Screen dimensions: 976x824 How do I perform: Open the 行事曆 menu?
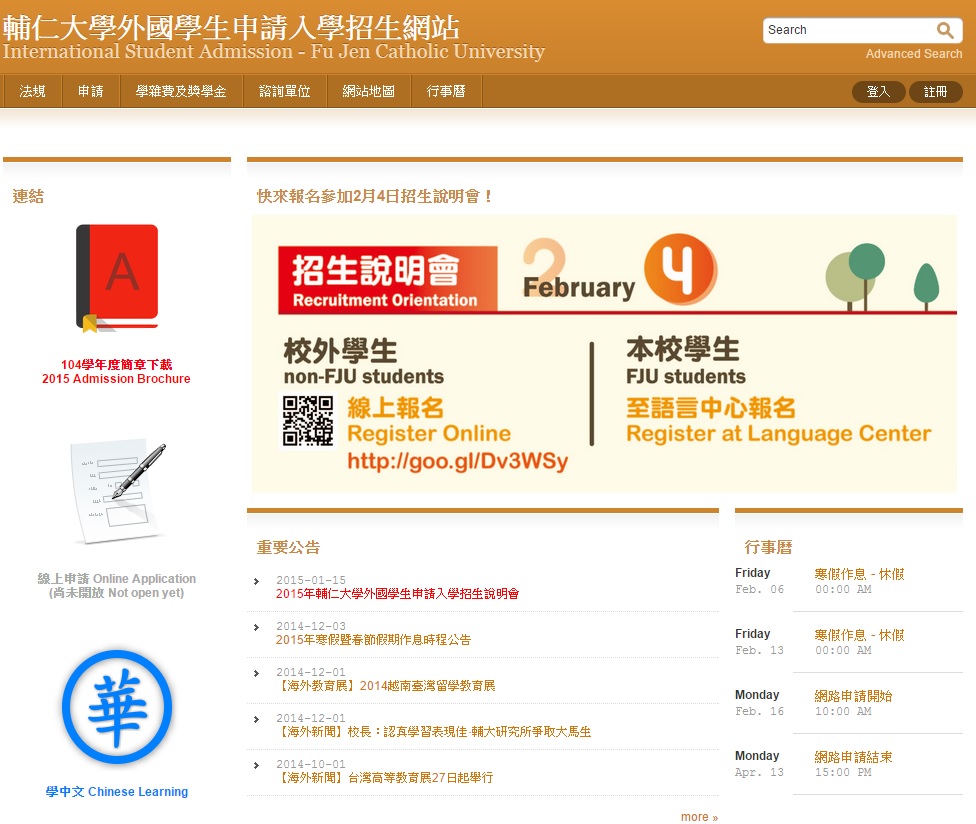pos(446,91)
